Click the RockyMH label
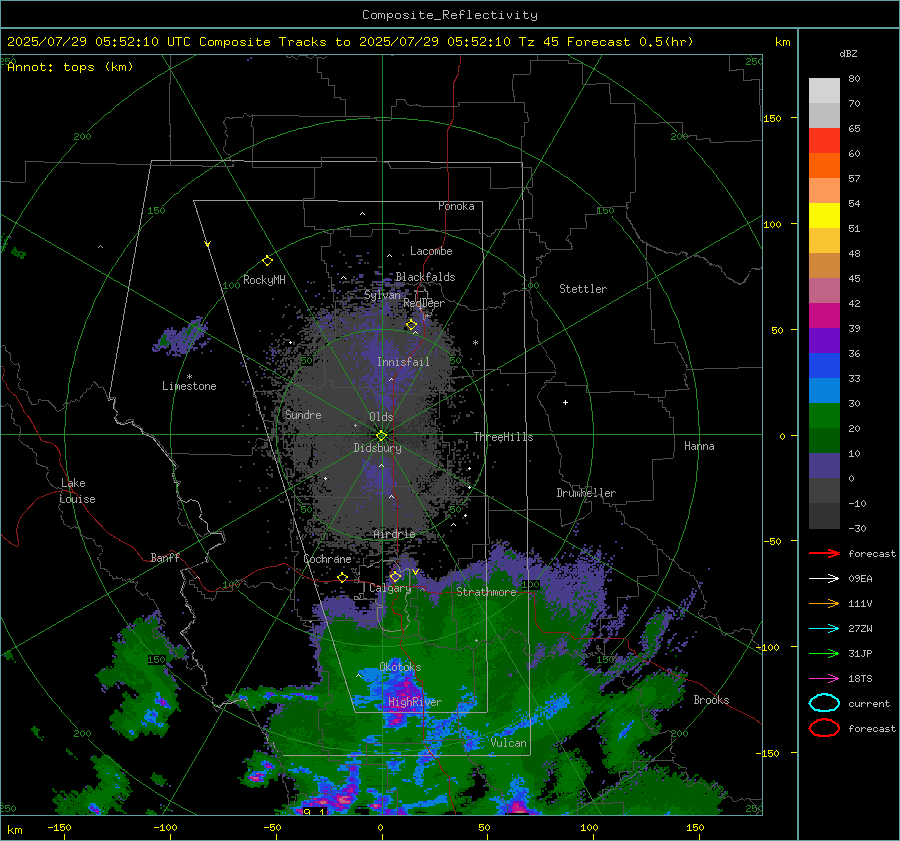 coord(264,280)
